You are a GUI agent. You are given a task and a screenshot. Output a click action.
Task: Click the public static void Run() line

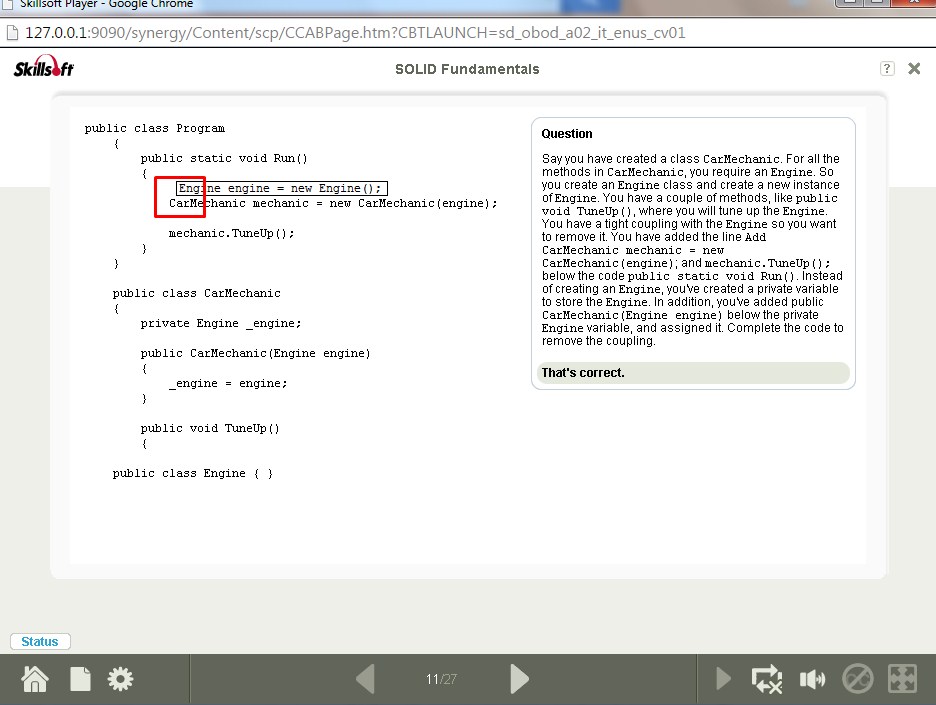pyautogui.click(x=224, y=158)
